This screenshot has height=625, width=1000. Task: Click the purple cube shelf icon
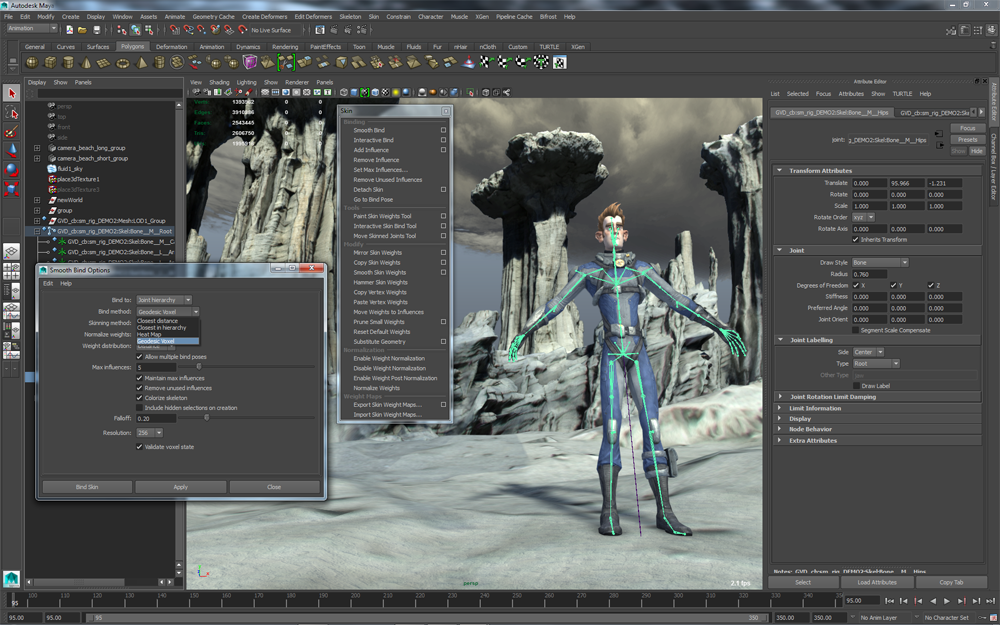(249, 62)
